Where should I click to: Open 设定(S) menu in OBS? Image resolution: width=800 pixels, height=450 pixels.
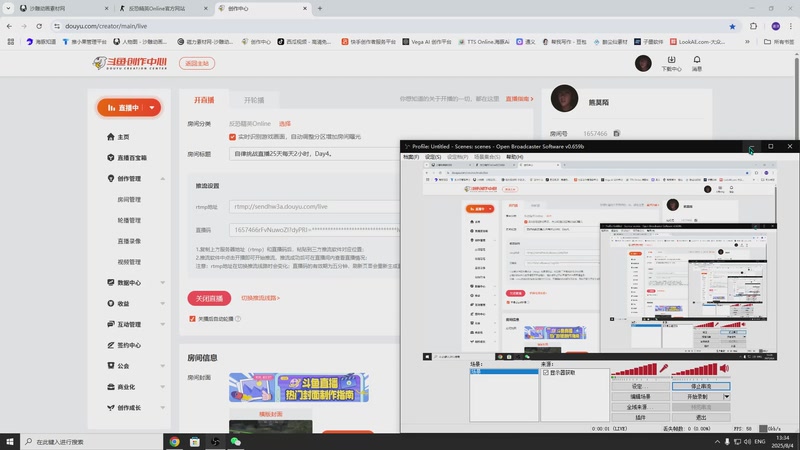433,157
